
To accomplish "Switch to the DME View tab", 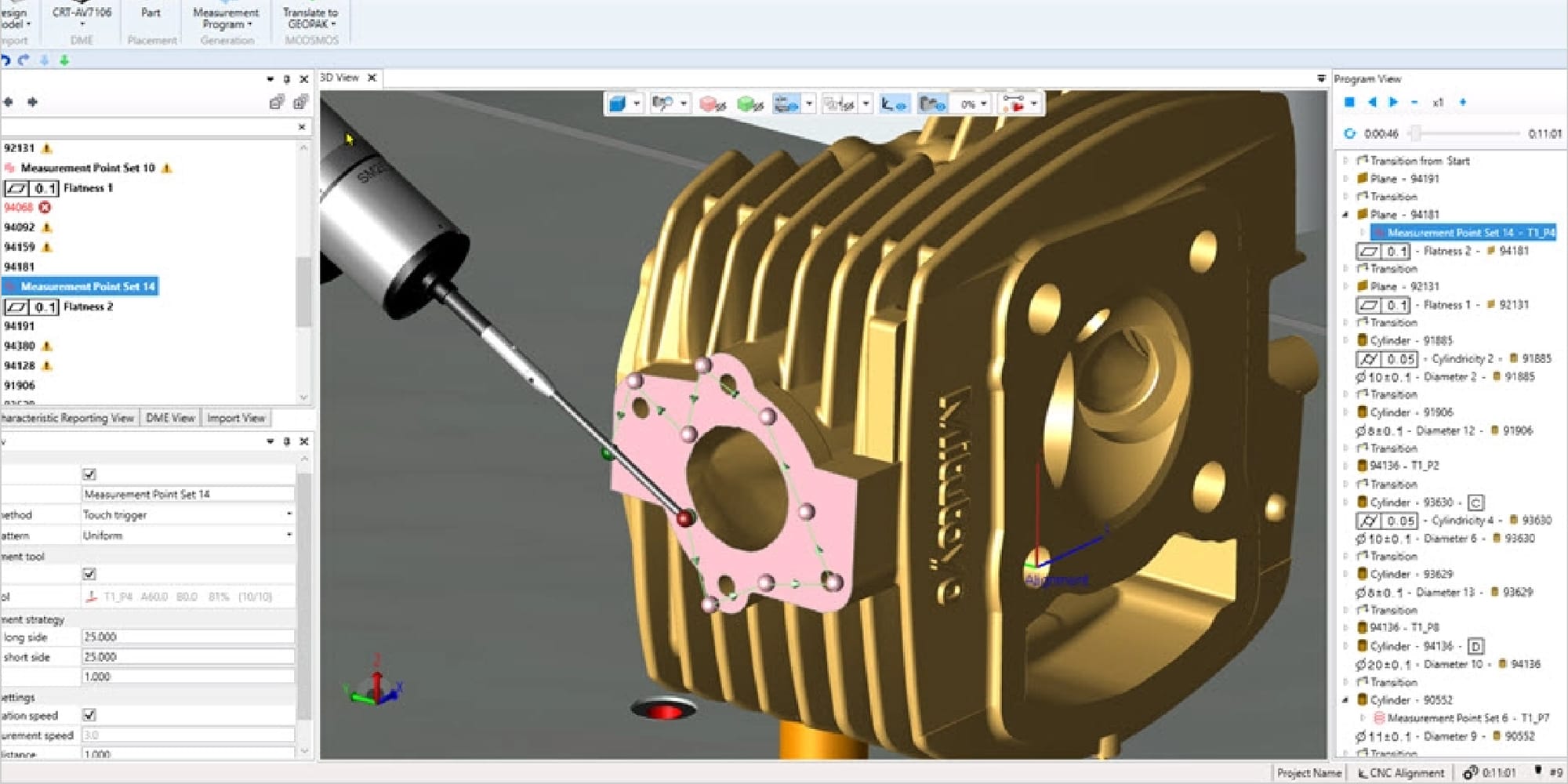I will pos(170,418).
